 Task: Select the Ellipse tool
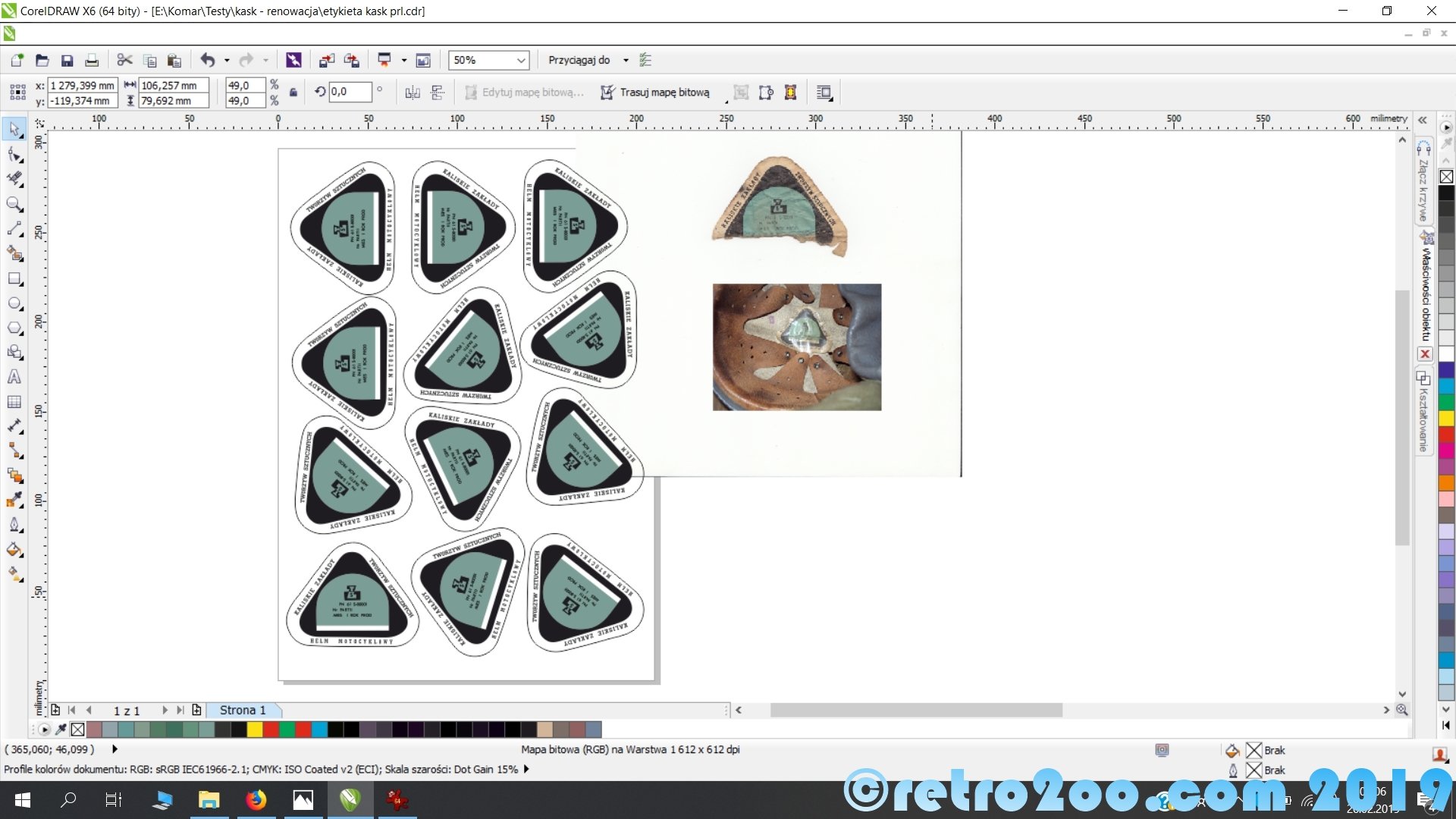[x=14, y=303]
